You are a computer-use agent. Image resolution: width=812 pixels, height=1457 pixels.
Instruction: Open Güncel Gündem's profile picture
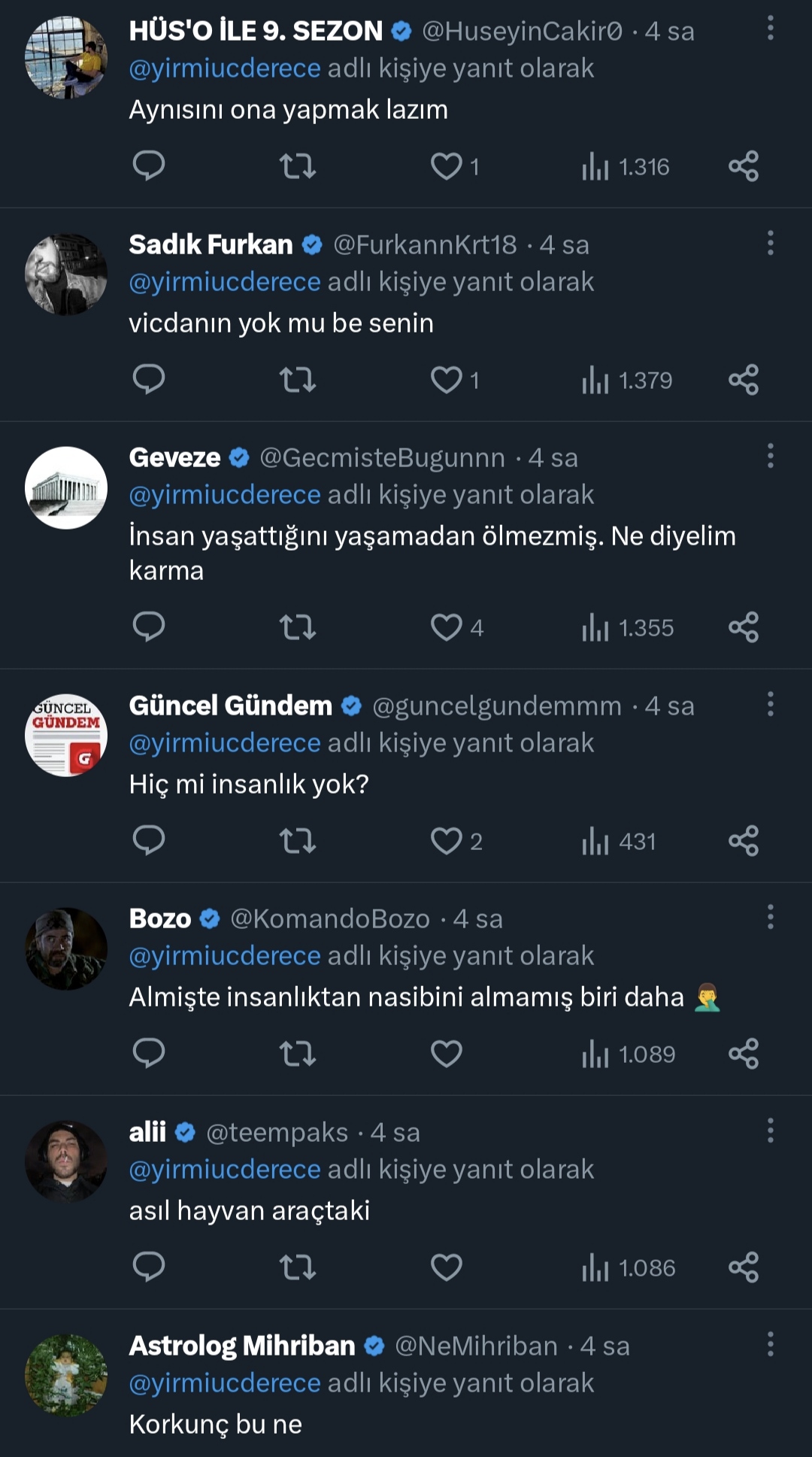(66, 735)
